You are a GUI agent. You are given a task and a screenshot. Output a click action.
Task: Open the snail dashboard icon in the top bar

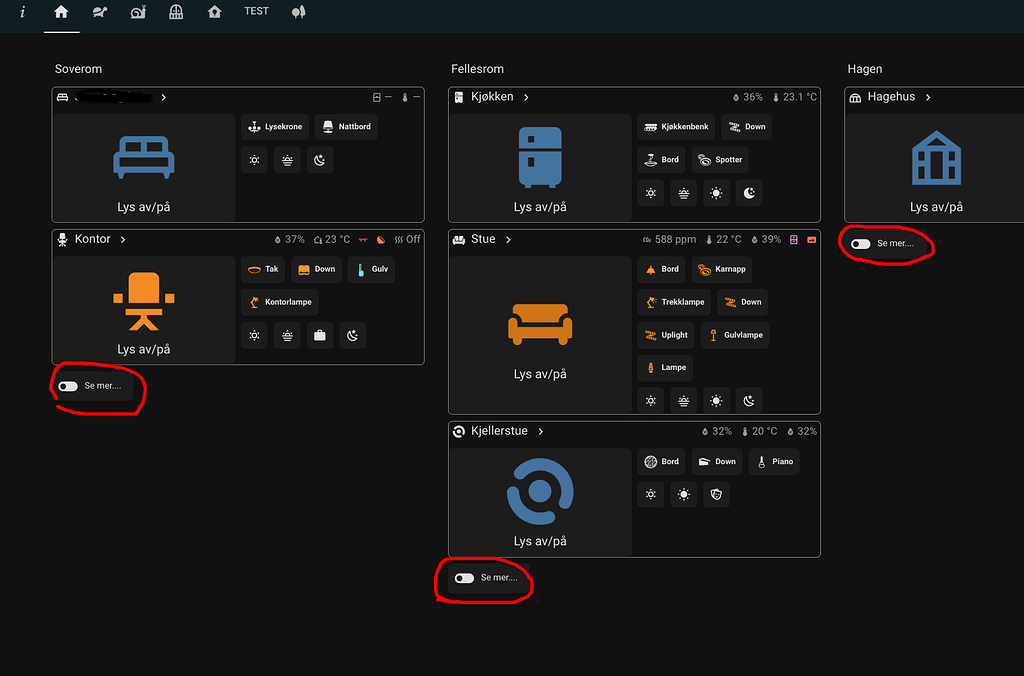click(137, 11)
